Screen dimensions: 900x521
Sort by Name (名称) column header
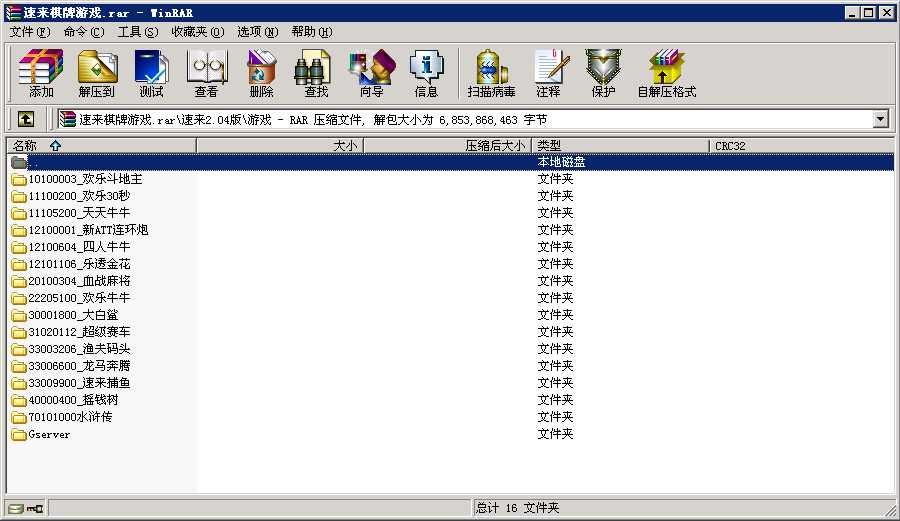pyautogui.click(x=101, y=146)
